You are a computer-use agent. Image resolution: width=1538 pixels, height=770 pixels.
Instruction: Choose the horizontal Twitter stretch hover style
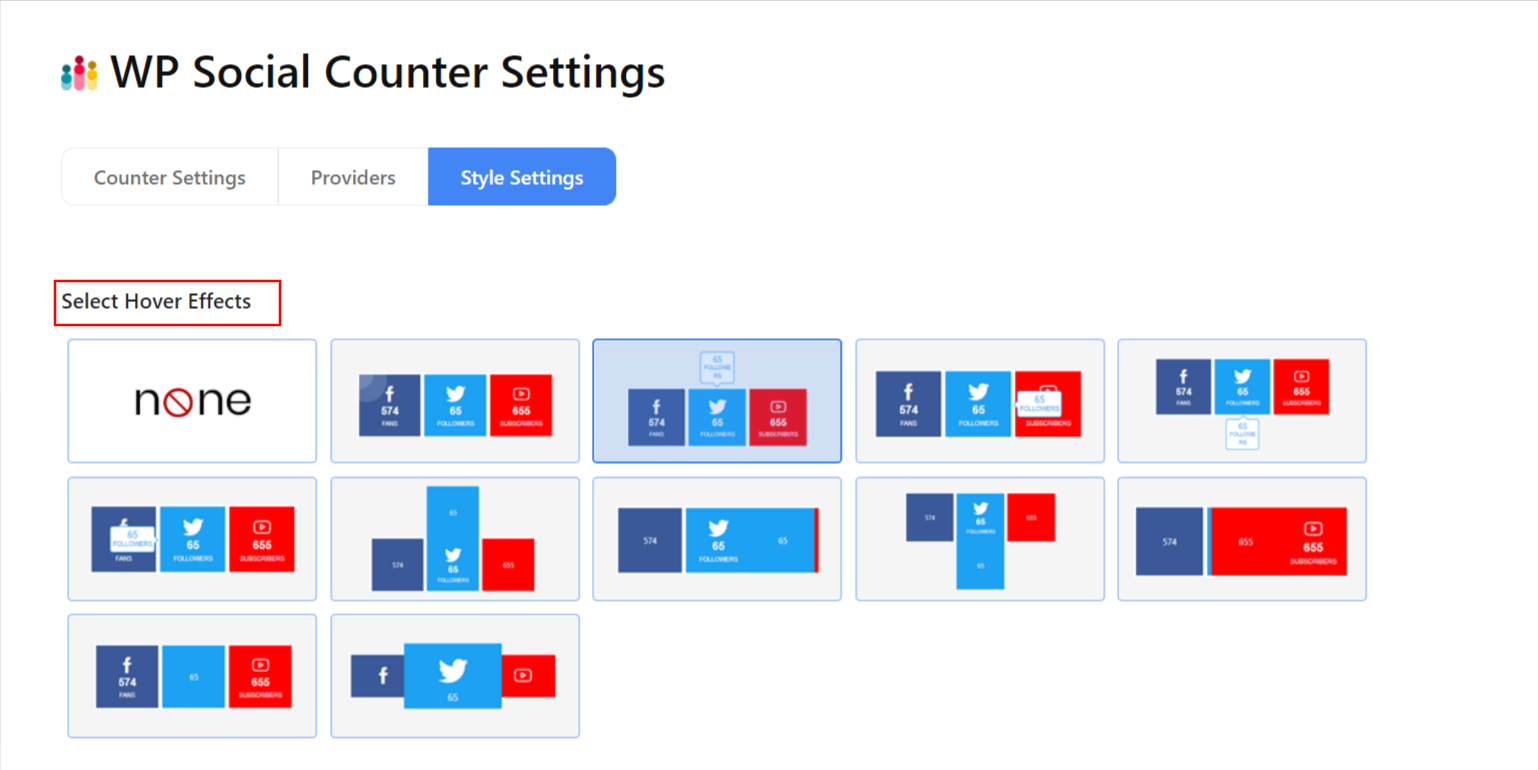coord(717,538)
